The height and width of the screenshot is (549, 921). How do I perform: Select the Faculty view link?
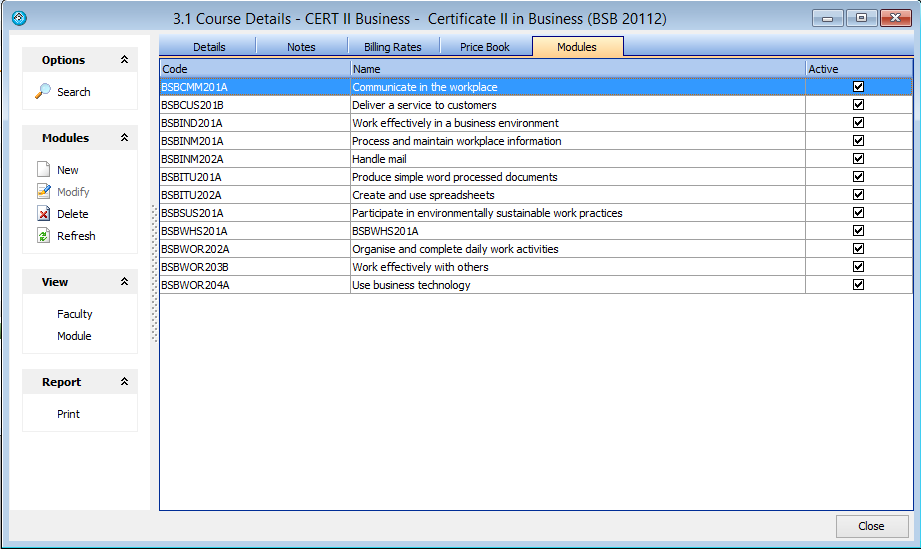75,314
